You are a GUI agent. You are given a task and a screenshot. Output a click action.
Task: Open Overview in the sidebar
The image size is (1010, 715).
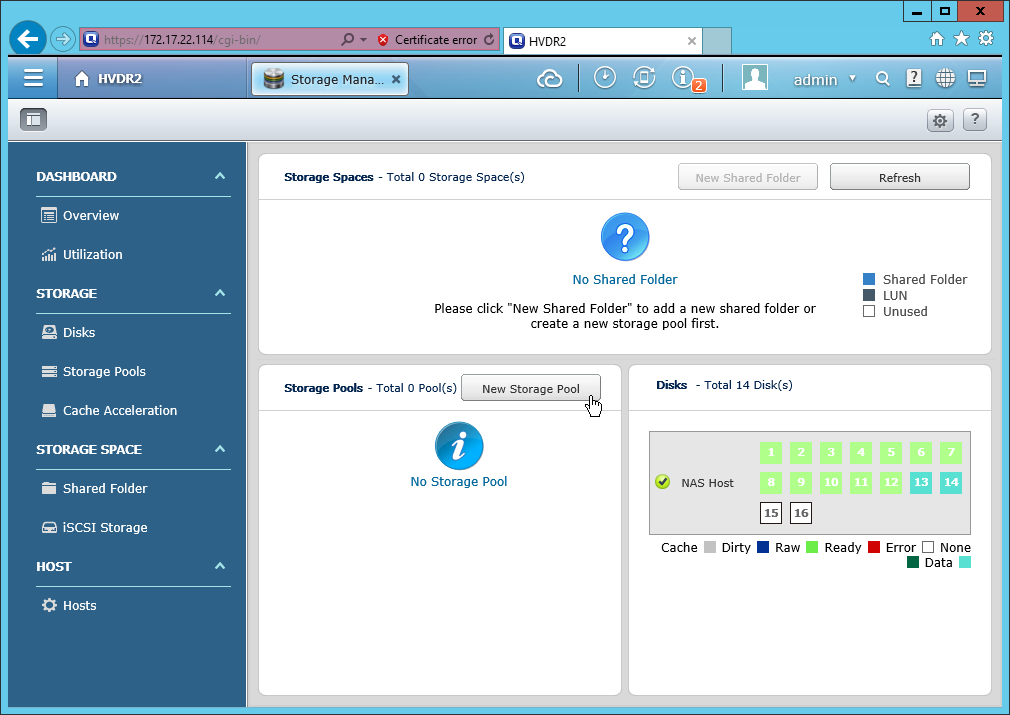(x=80, y=215)
